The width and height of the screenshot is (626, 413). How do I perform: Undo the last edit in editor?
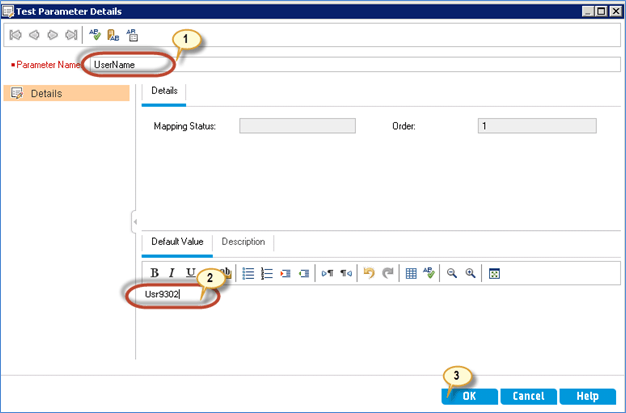click(368, 273)
